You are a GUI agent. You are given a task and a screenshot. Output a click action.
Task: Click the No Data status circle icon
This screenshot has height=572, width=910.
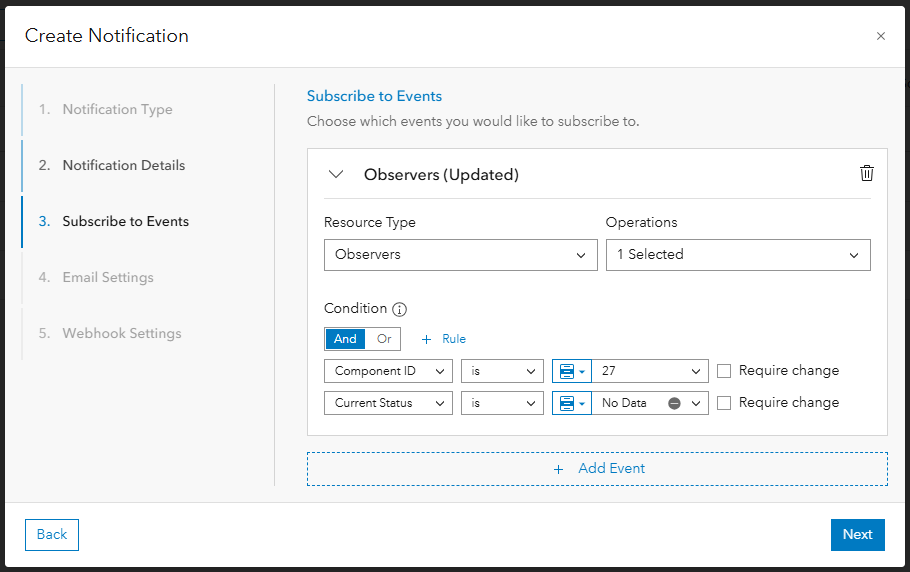tap(674, 403)
